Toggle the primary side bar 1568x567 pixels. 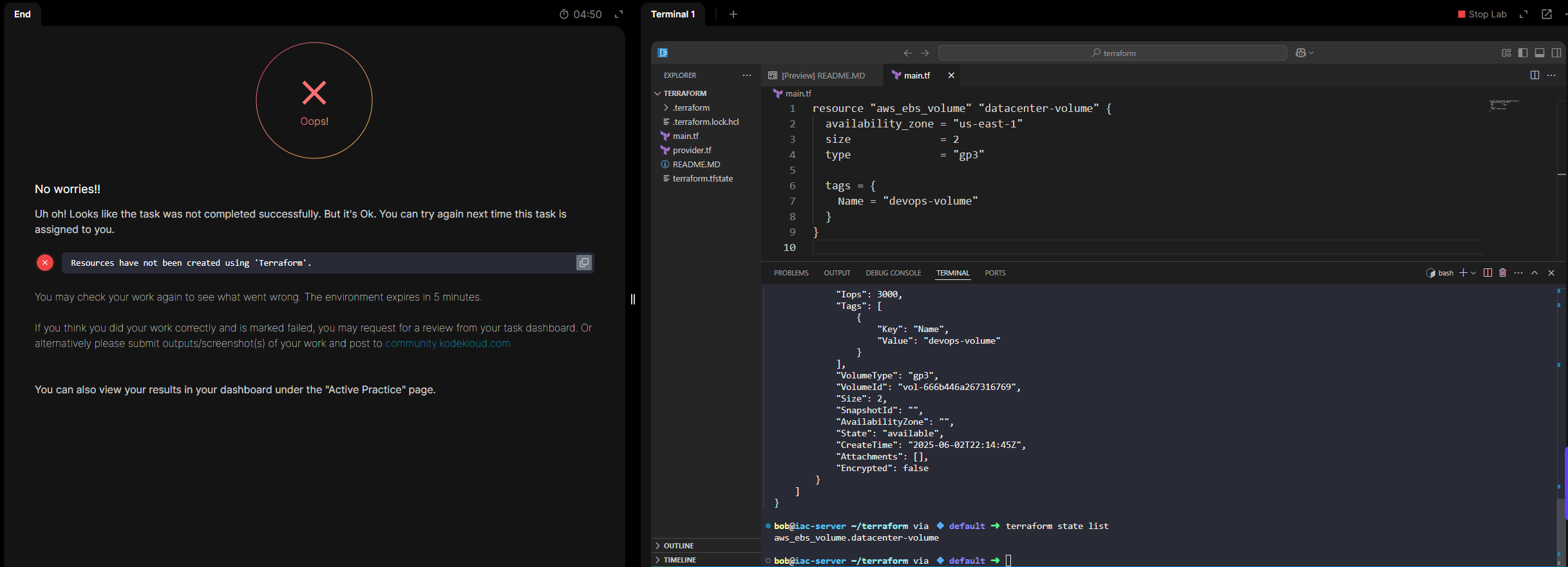pos(1522,53)
